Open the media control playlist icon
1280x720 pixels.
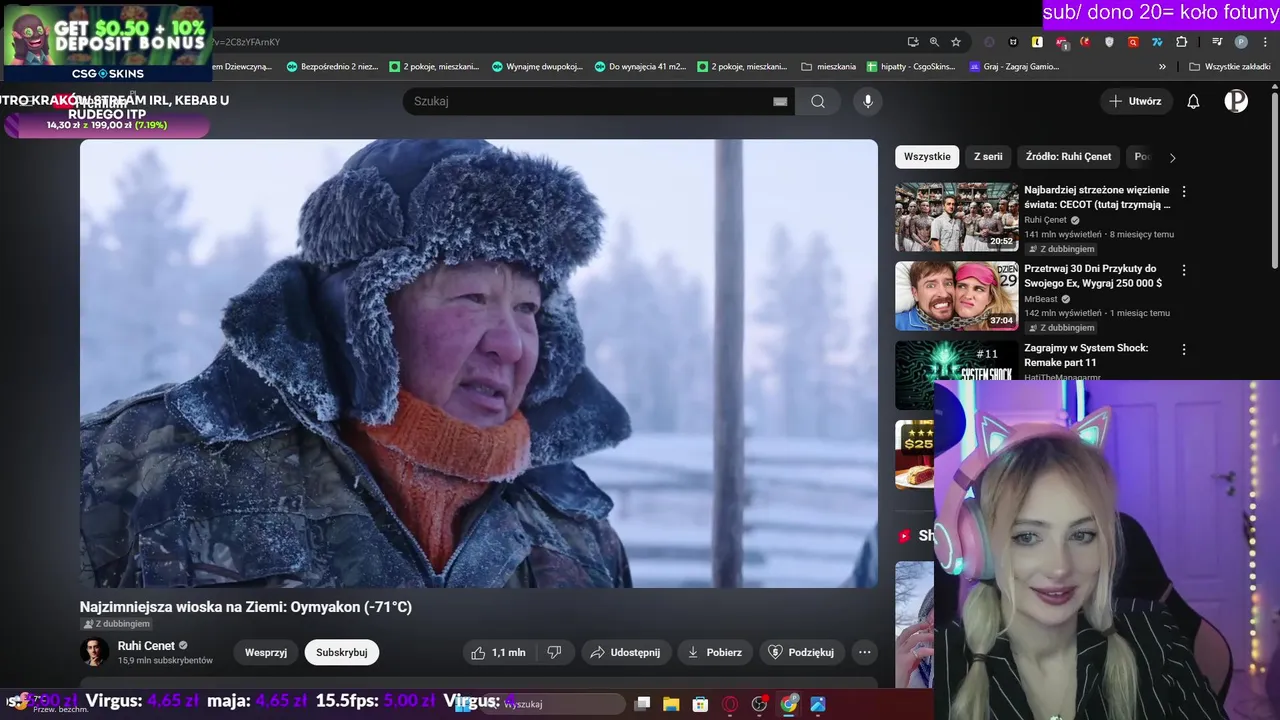pos(1217,42)
